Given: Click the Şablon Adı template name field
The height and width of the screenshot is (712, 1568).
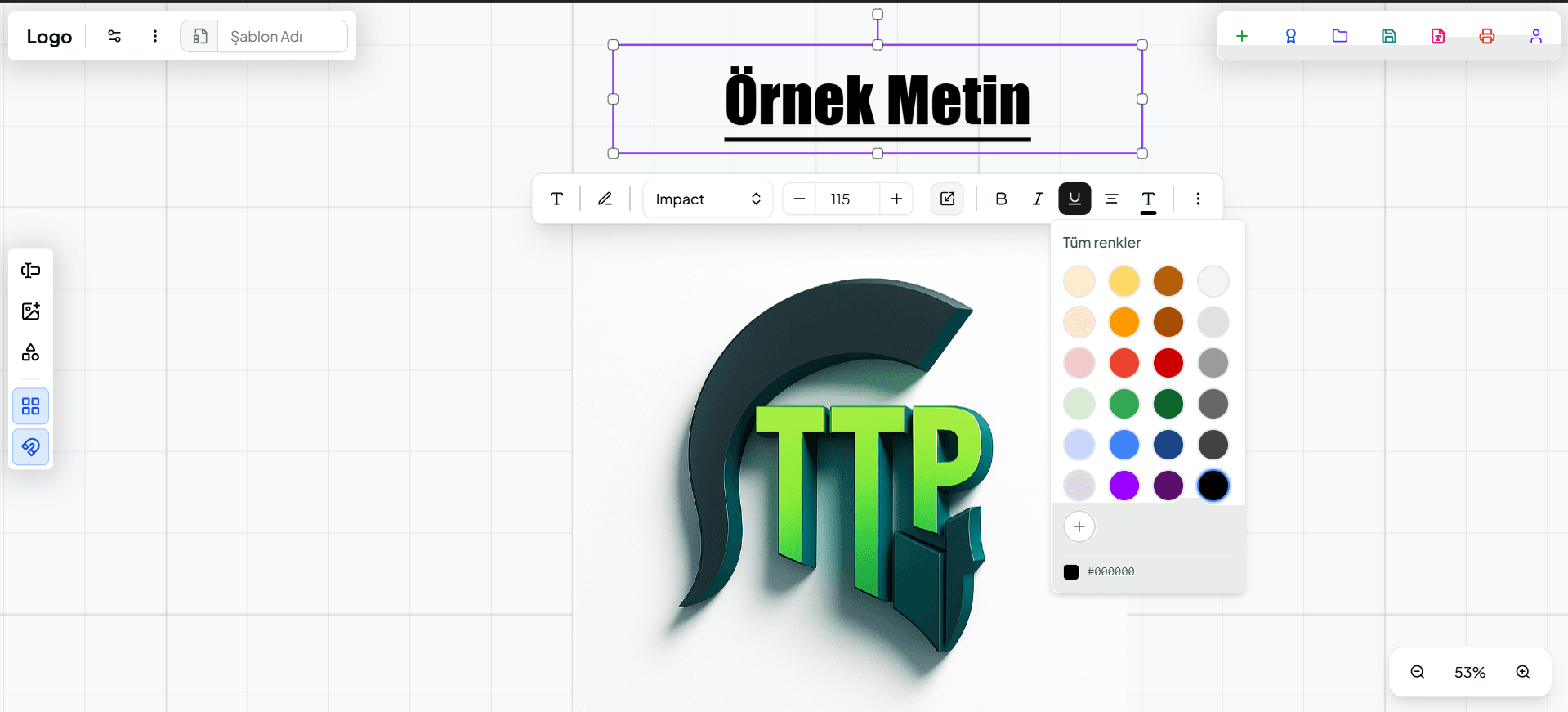Looking at the screenshot, I should pos(282,37).
